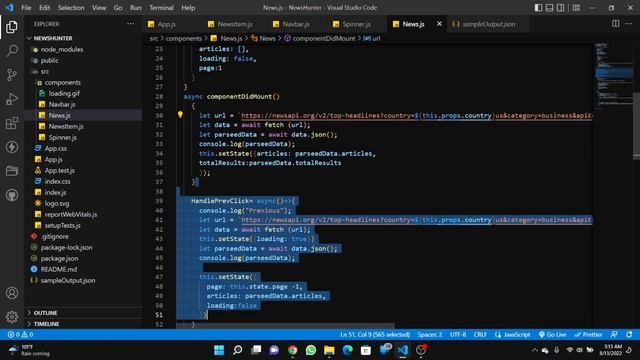Open the Extensions view

tap(12, 123)
